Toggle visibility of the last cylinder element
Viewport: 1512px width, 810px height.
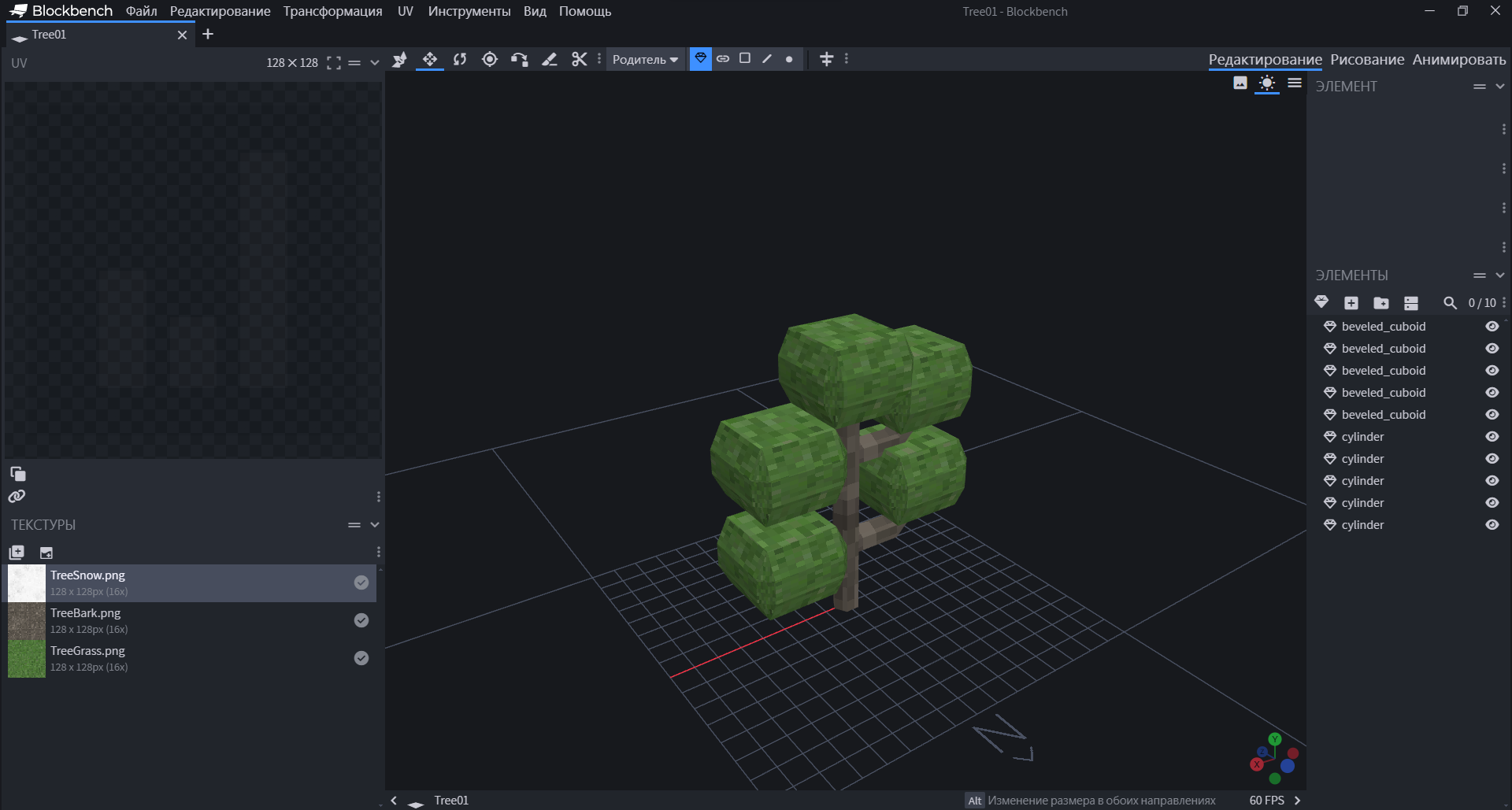(1492, 525)
